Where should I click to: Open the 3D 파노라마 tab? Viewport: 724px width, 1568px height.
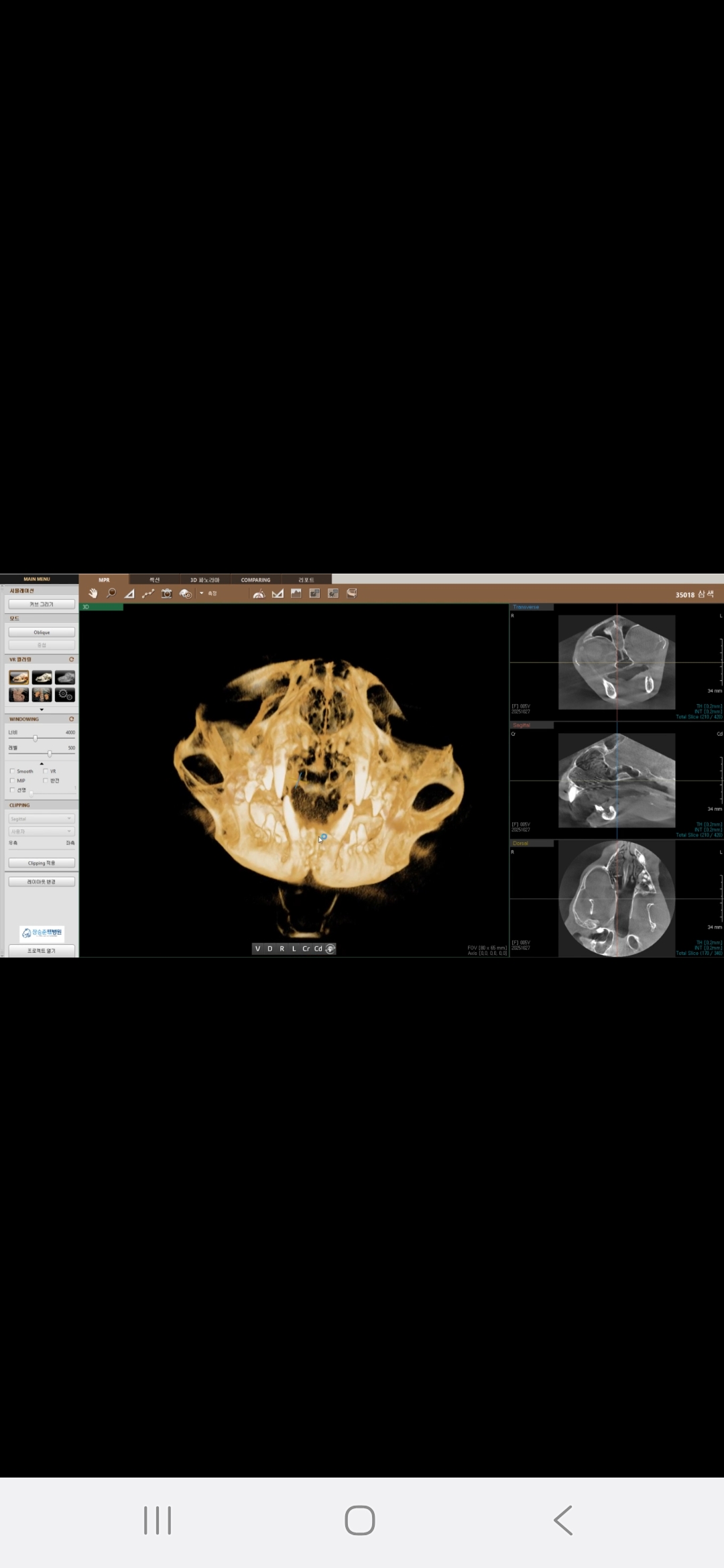pos(204,580)
